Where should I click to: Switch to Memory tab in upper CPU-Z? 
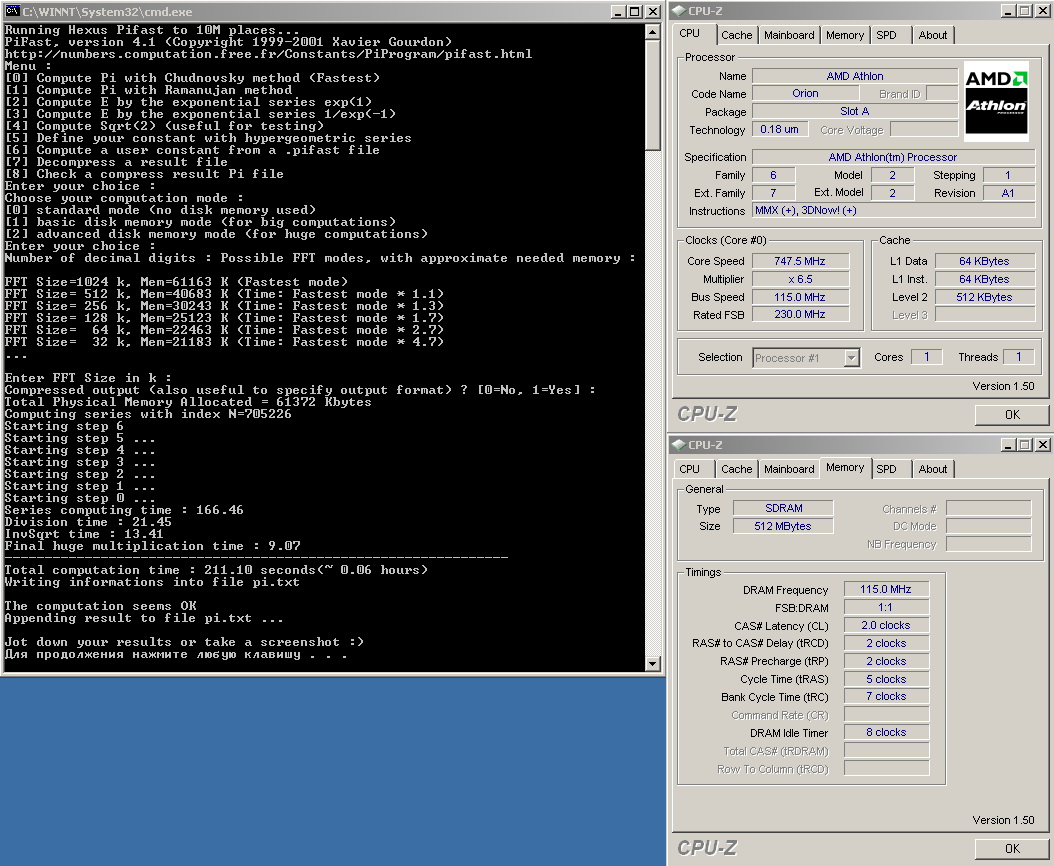coord(844,35)
